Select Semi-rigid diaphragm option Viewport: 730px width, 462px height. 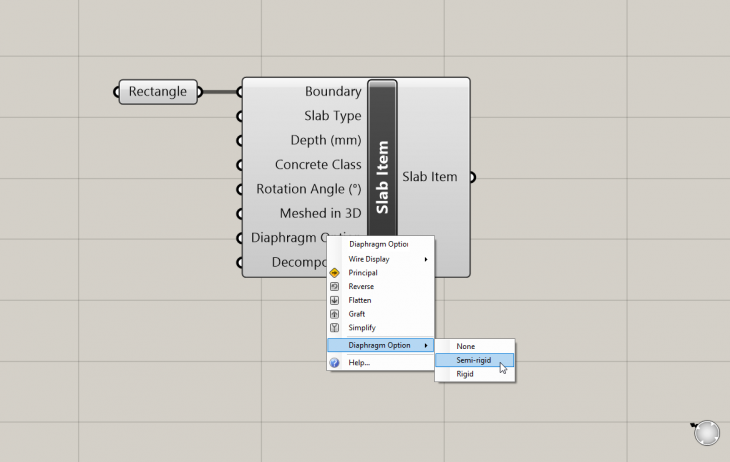pos(474,360)
